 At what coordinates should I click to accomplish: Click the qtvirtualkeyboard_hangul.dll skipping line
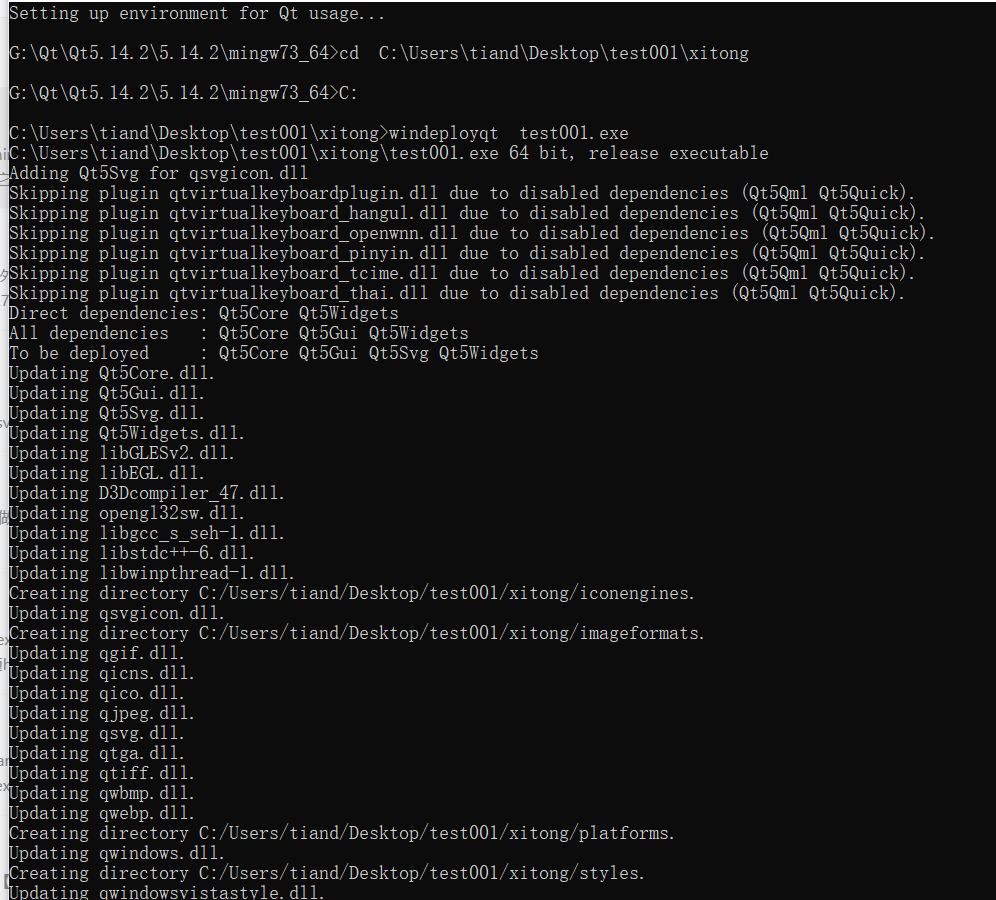tap(467, 213)
